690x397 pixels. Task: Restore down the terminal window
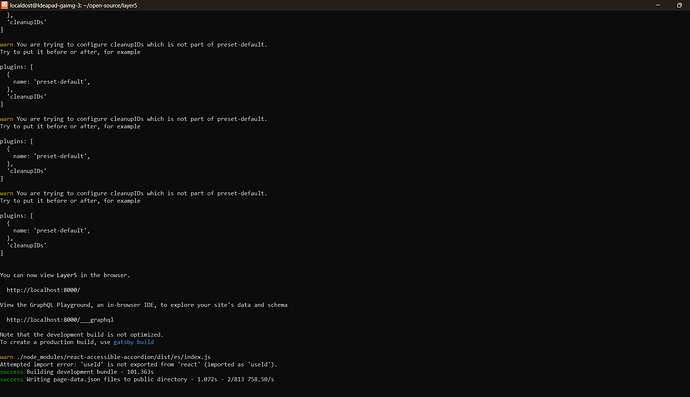679,5
